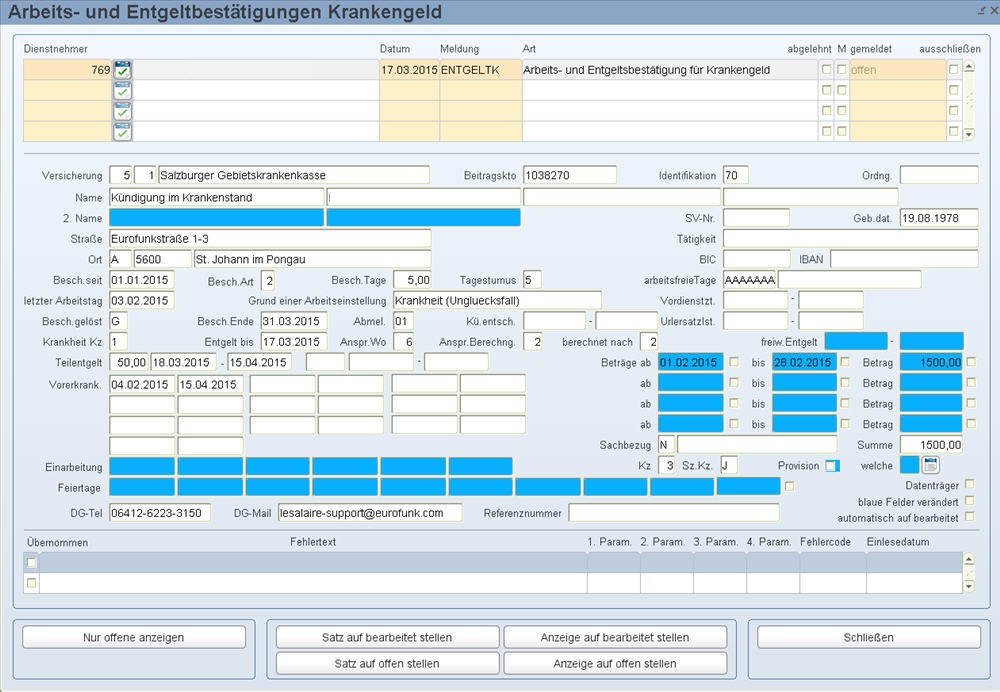This screenshot has height=692, width=1000.
Task: Close the Krankengeld window with the X icon
Action: (x=991, y=9)
